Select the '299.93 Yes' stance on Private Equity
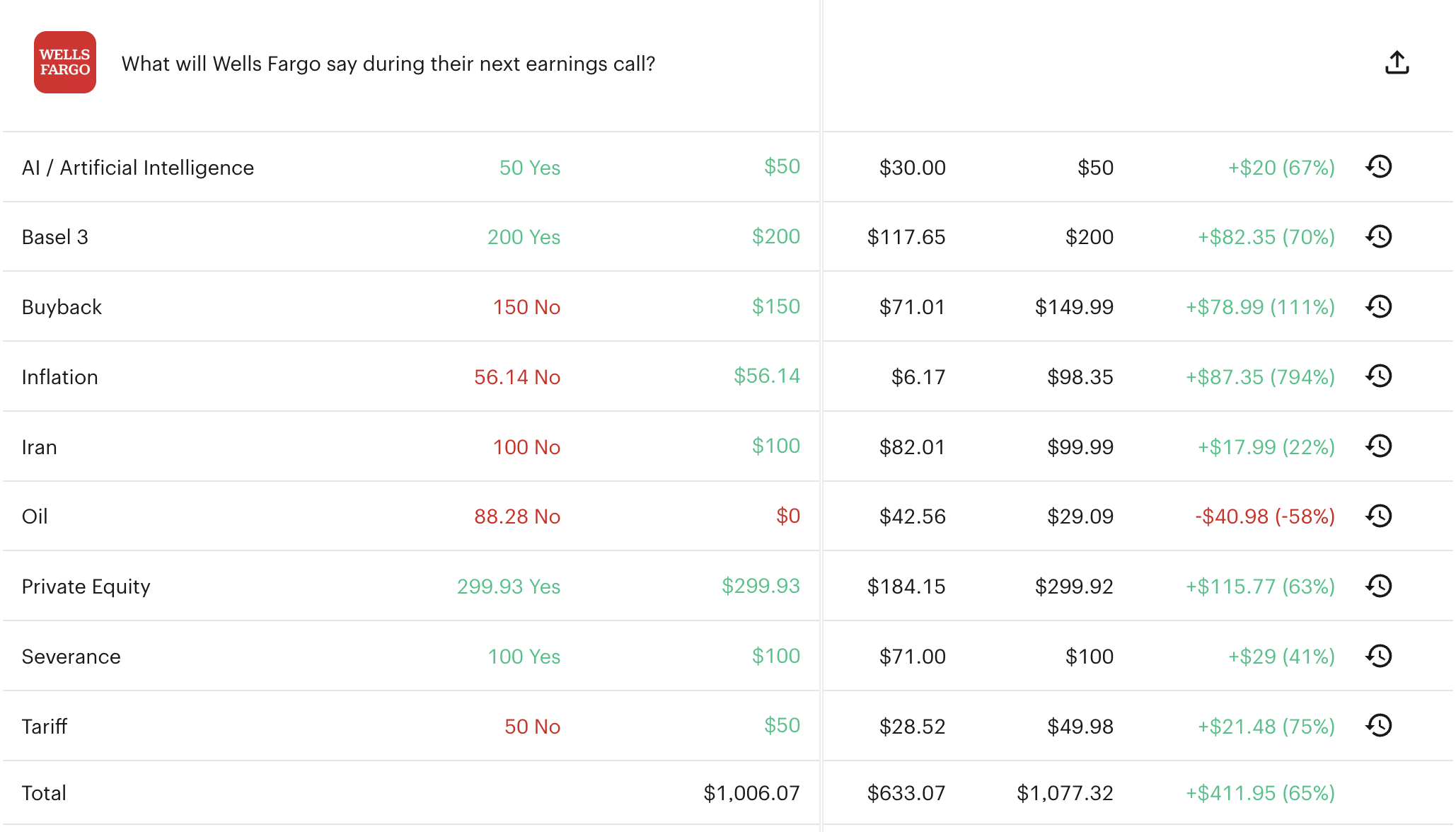Screen dimensions: 1456x832 [x=508, y=586]
